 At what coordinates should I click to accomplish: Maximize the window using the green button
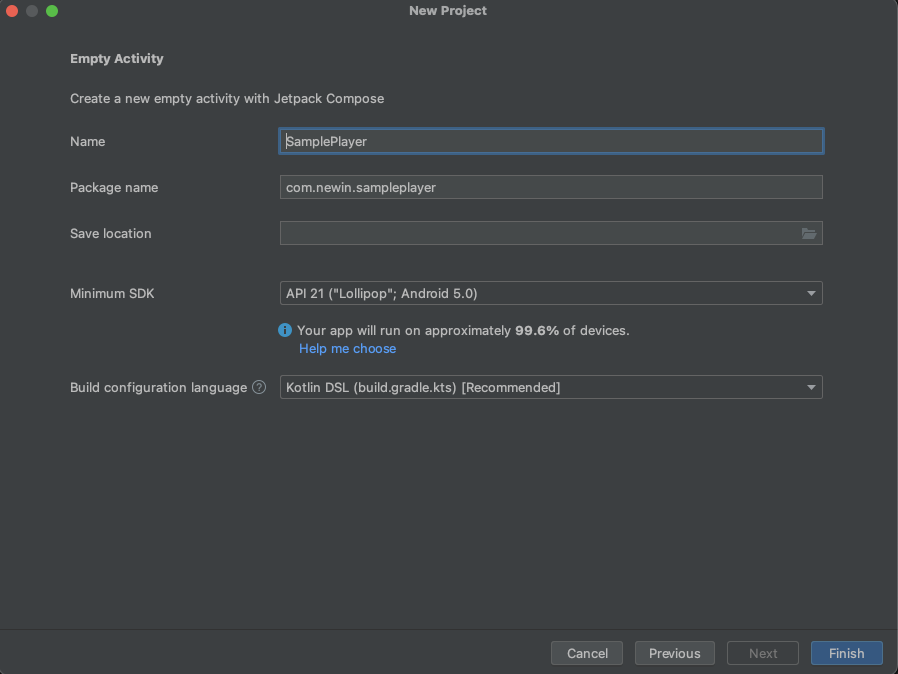[52, 11]
